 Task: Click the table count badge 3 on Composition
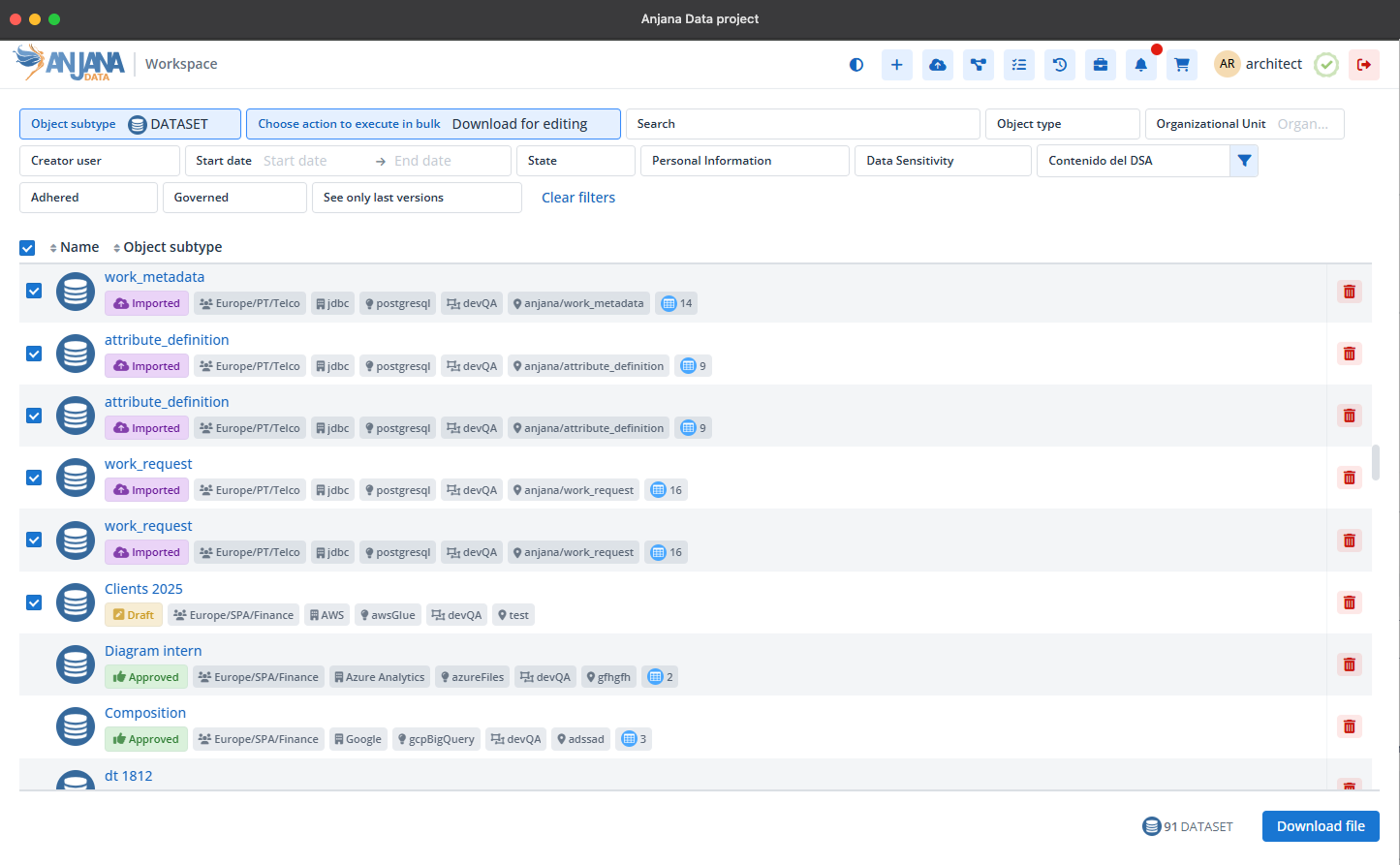(634, 739)
